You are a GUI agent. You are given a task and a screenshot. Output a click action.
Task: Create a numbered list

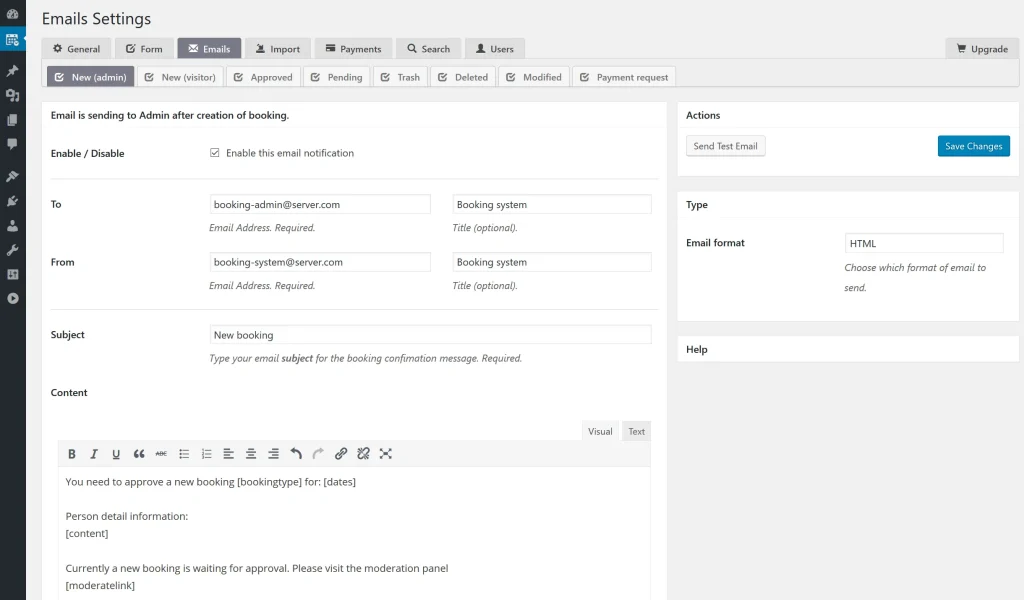[206, 453]
